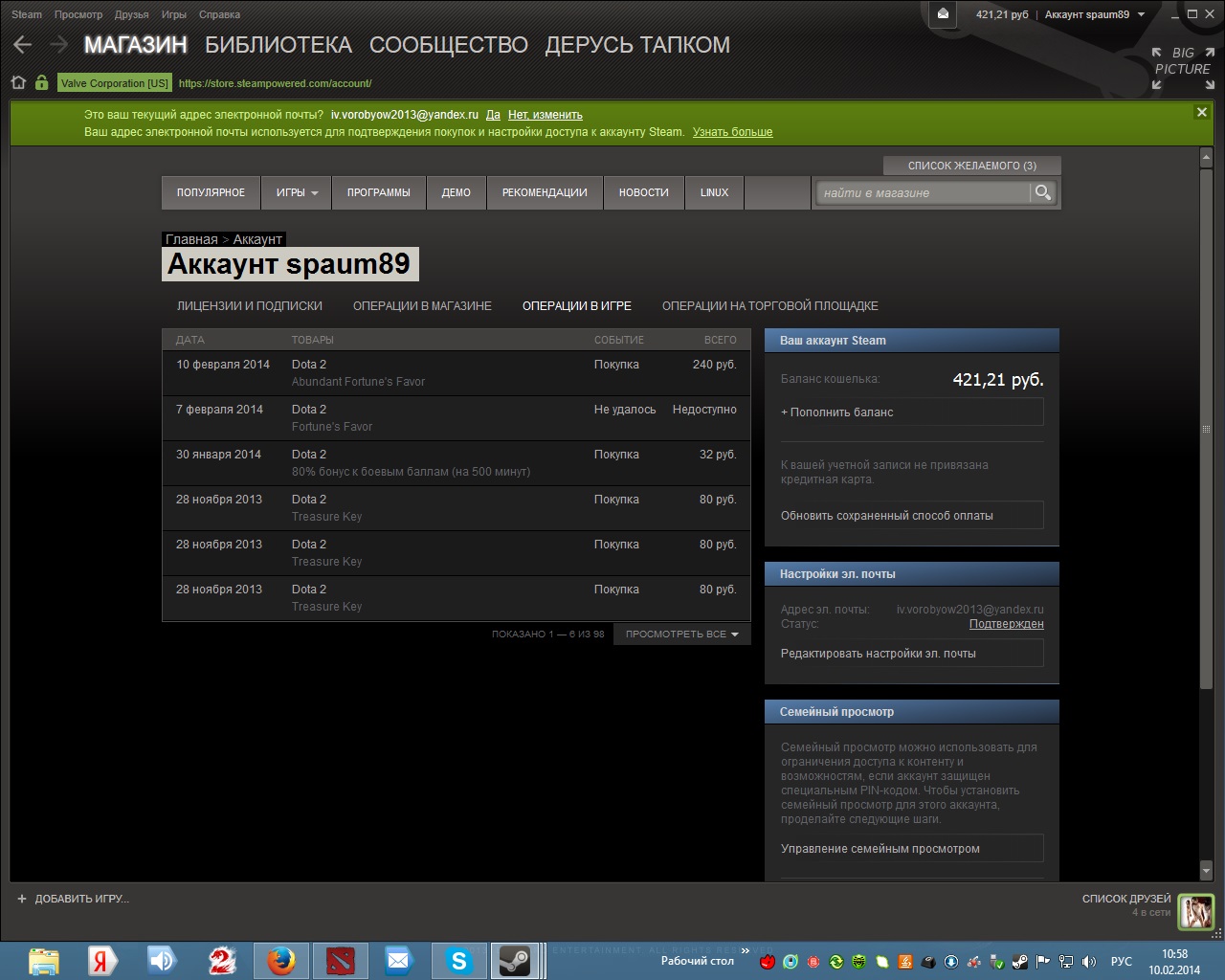Open the РЕКОМЕНДАЦИИ store tab
The image size is (1225, 980).
coord(545,192)
